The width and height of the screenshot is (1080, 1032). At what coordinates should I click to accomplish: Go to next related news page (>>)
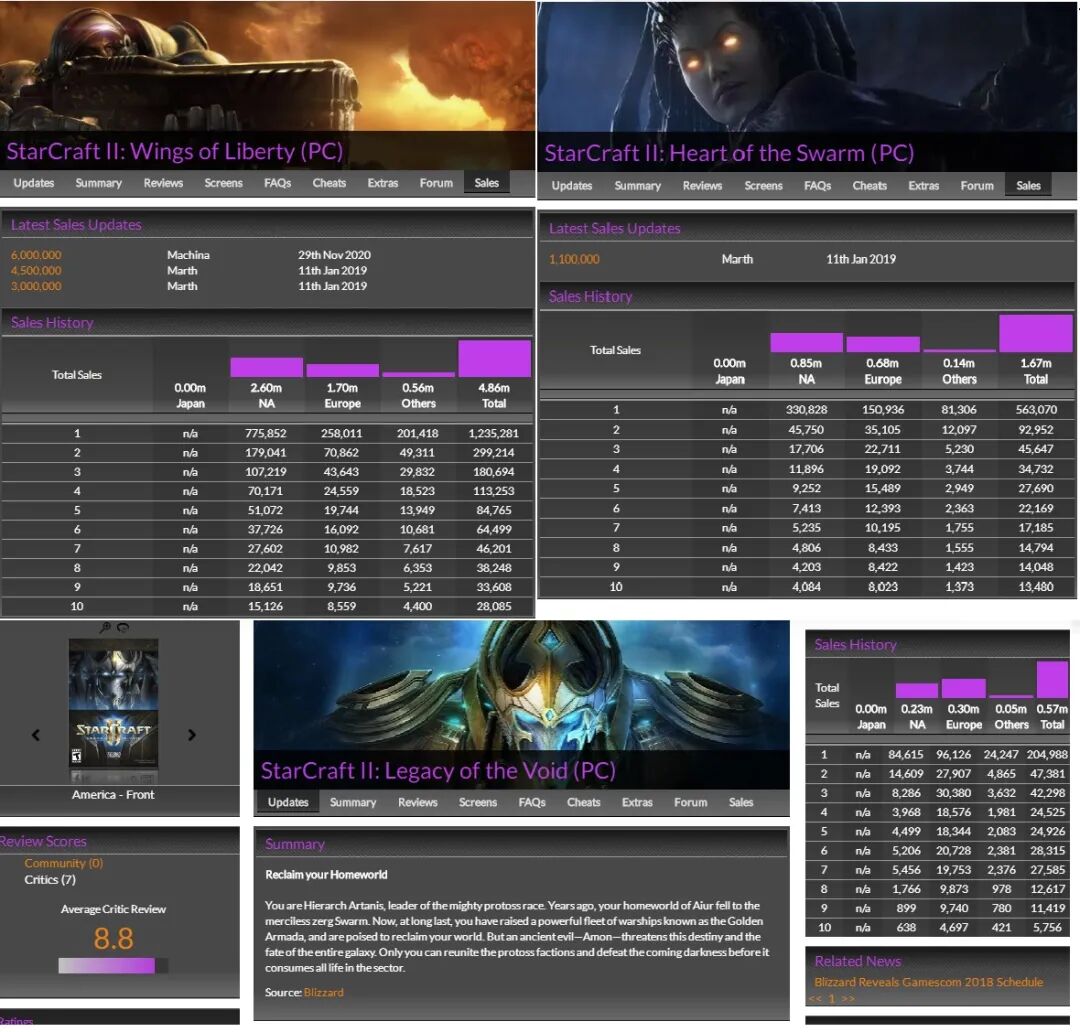click(x=848, y=998)
